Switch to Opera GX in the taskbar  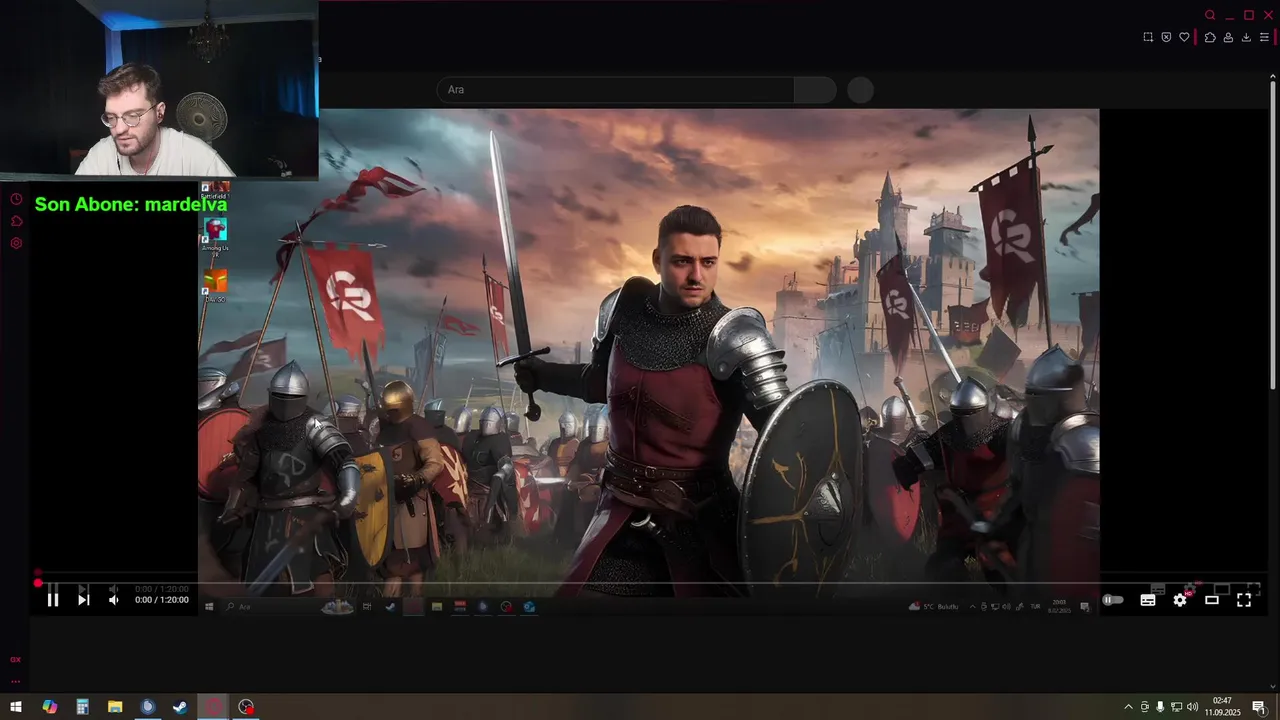[213, 707]
